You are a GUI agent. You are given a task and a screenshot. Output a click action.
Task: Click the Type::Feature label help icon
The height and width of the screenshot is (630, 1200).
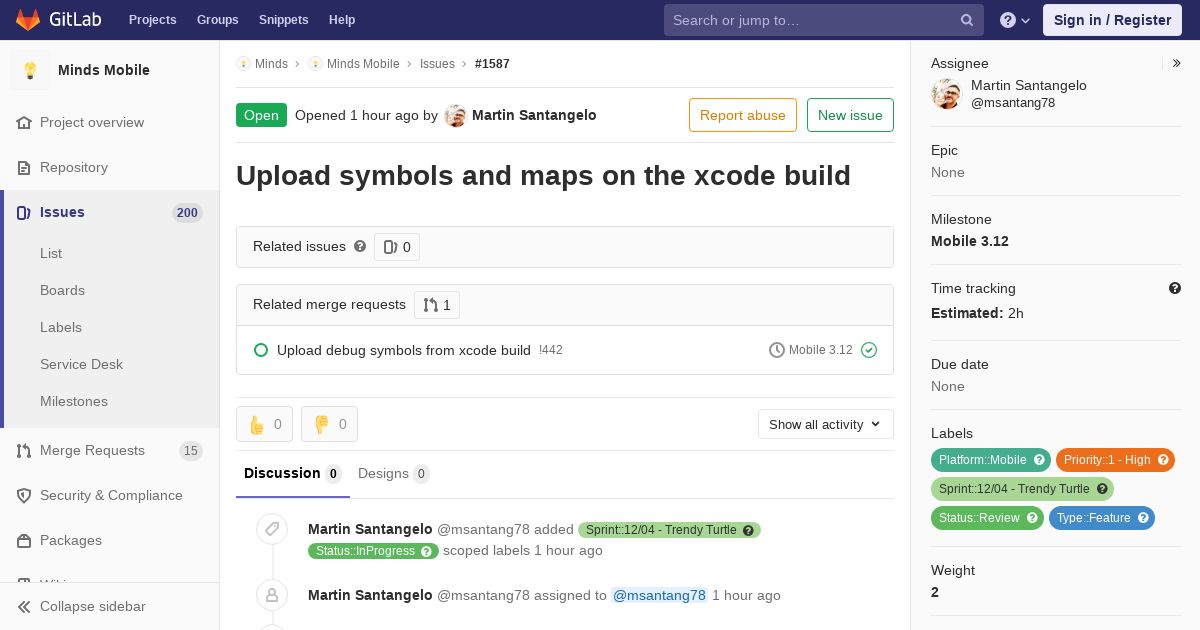tap(1143, 518)
